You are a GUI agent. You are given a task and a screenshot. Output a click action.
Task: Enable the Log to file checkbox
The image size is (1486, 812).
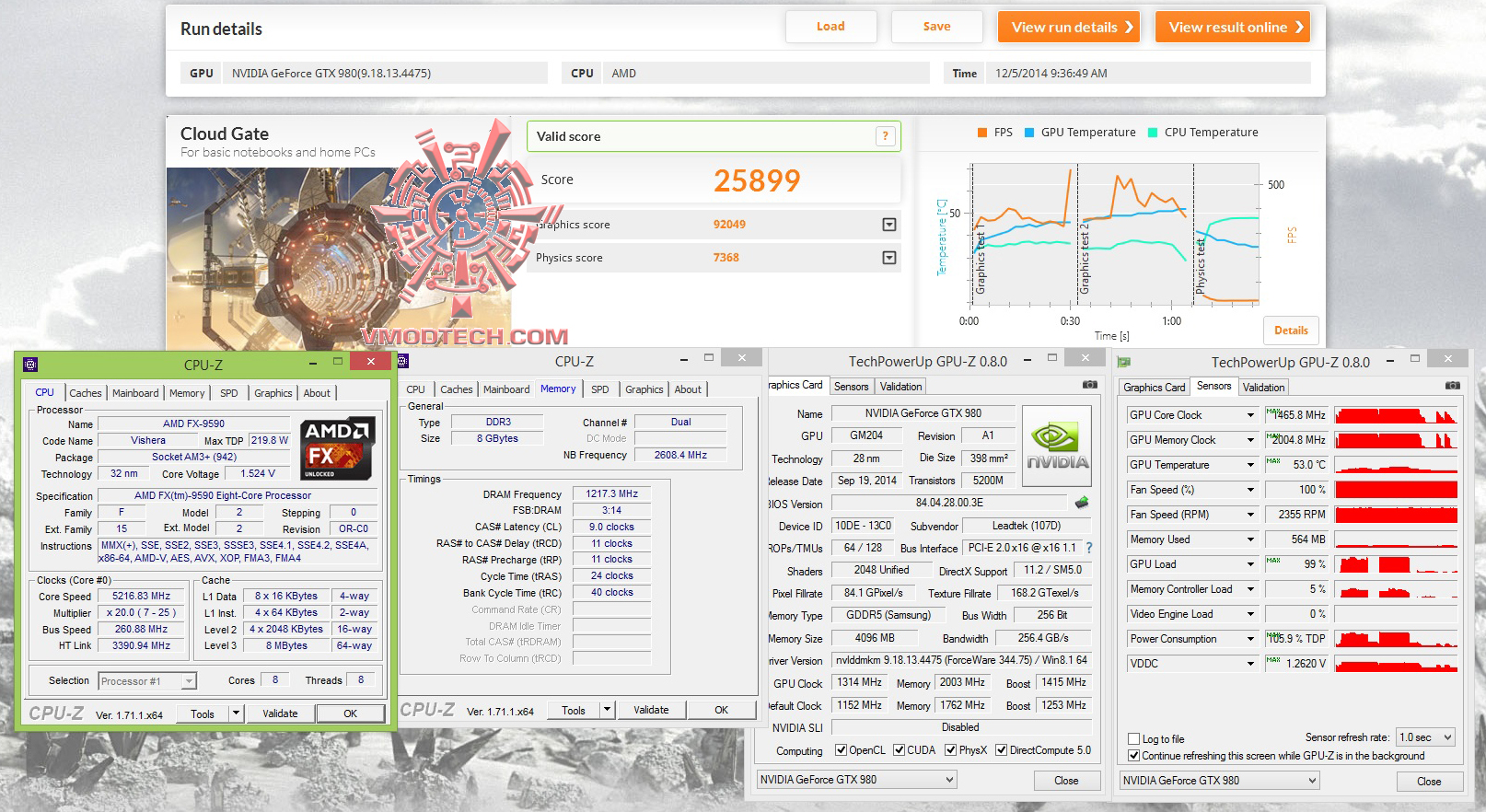click(x=1134, y=739)
